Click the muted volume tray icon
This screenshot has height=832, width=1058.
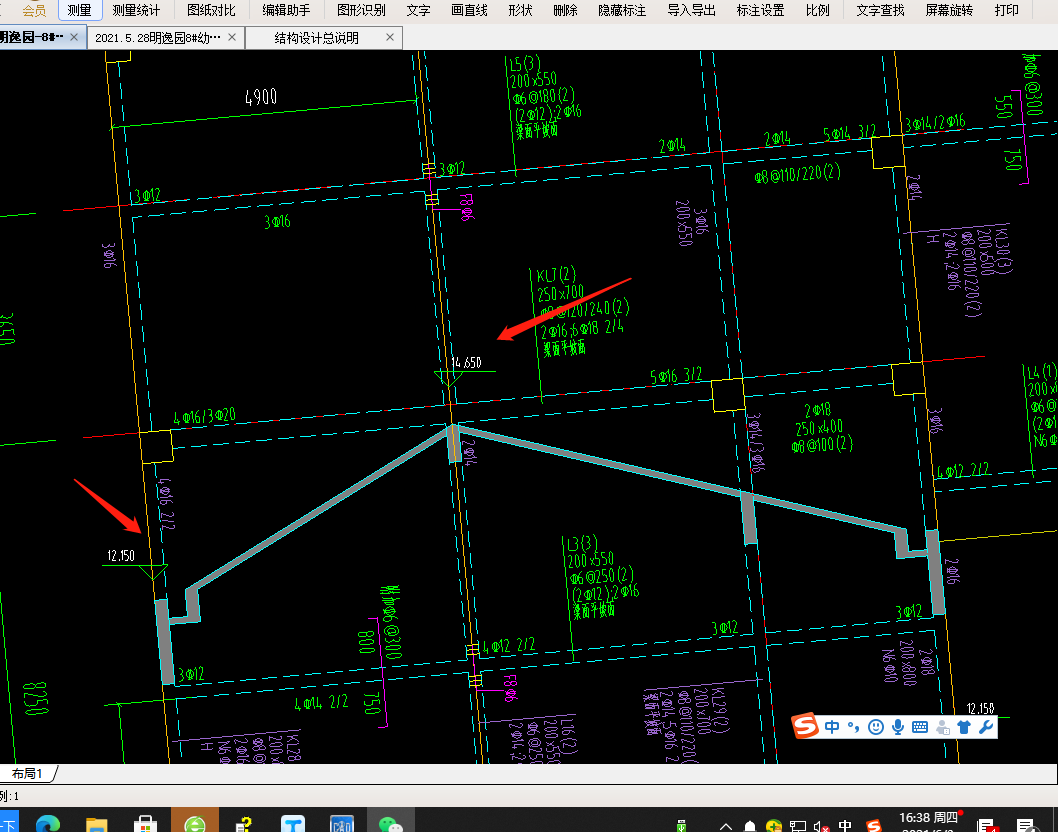pos(820,826)
